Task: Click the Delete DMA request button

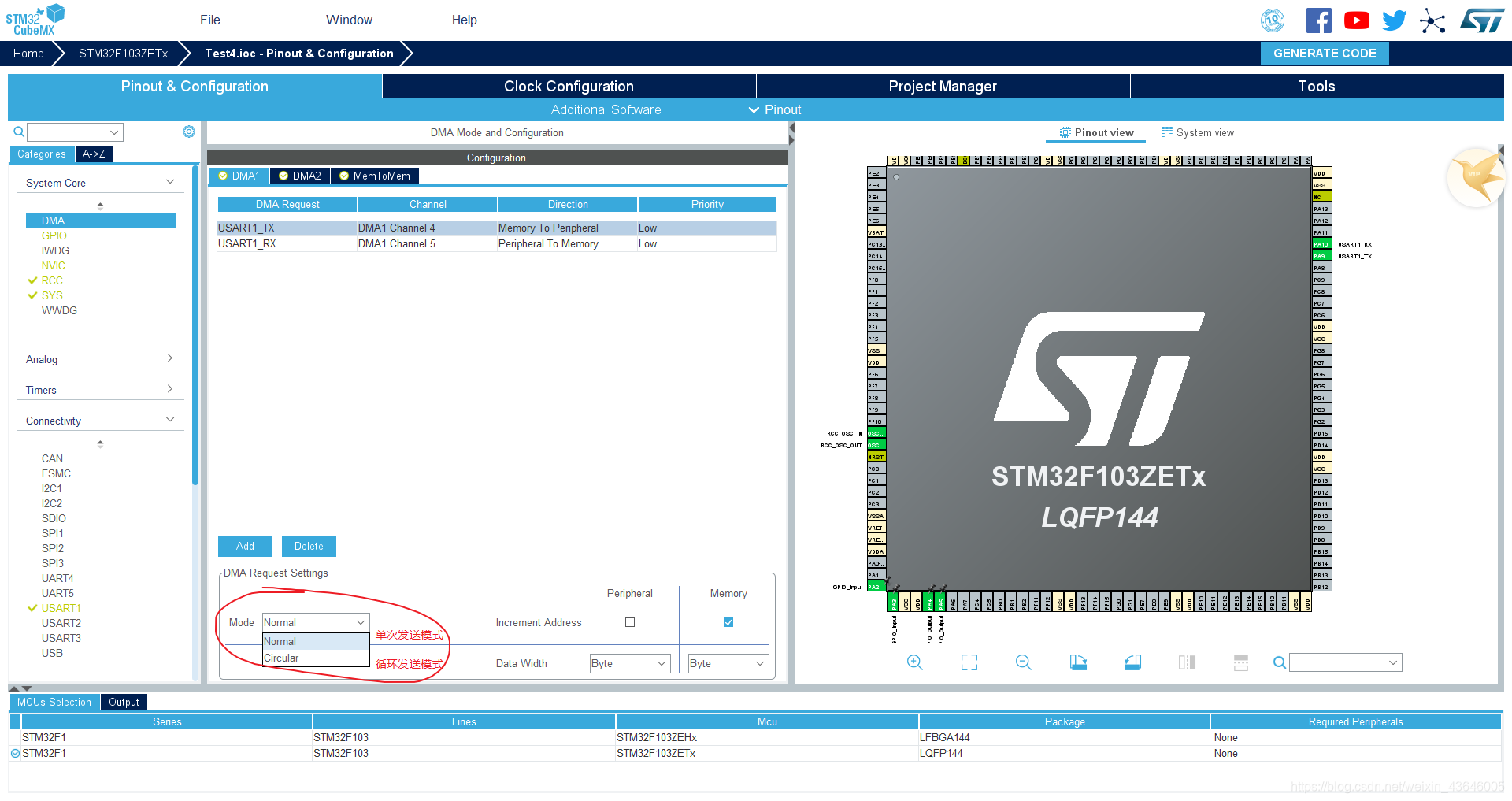Action: tap(309, 546)
